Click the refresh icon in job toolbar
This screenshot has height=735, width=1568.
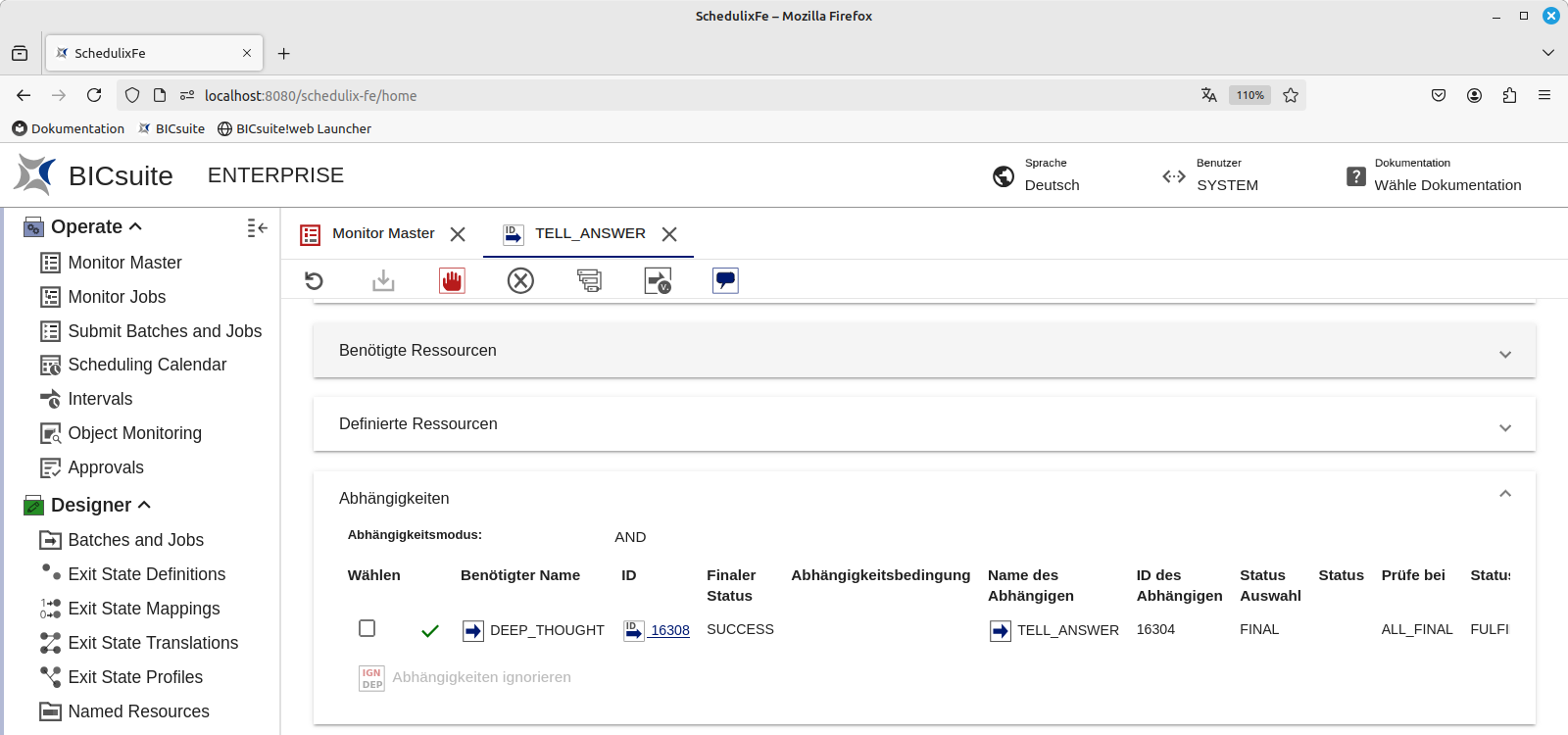tap(314, 281)
